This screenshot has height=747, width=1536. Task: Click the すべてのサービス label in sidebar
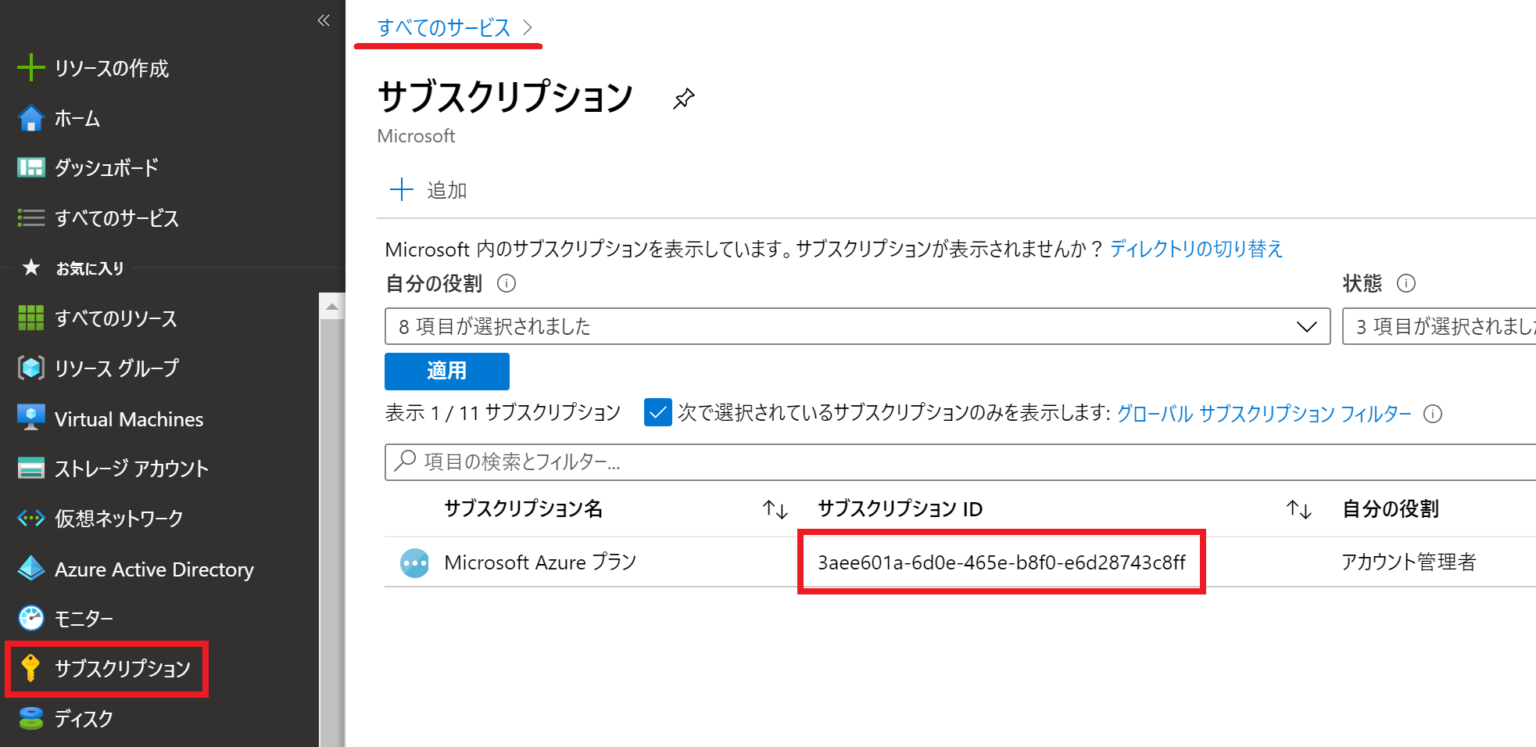tap(117, 219)
